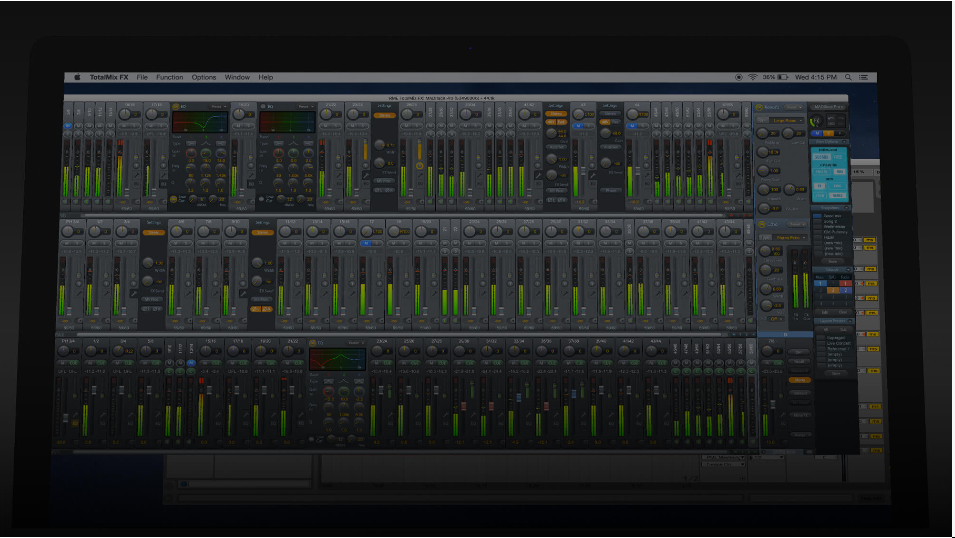Click Recall button in Control Room
The image size is (955, 538).
click(x=799, y=362)
